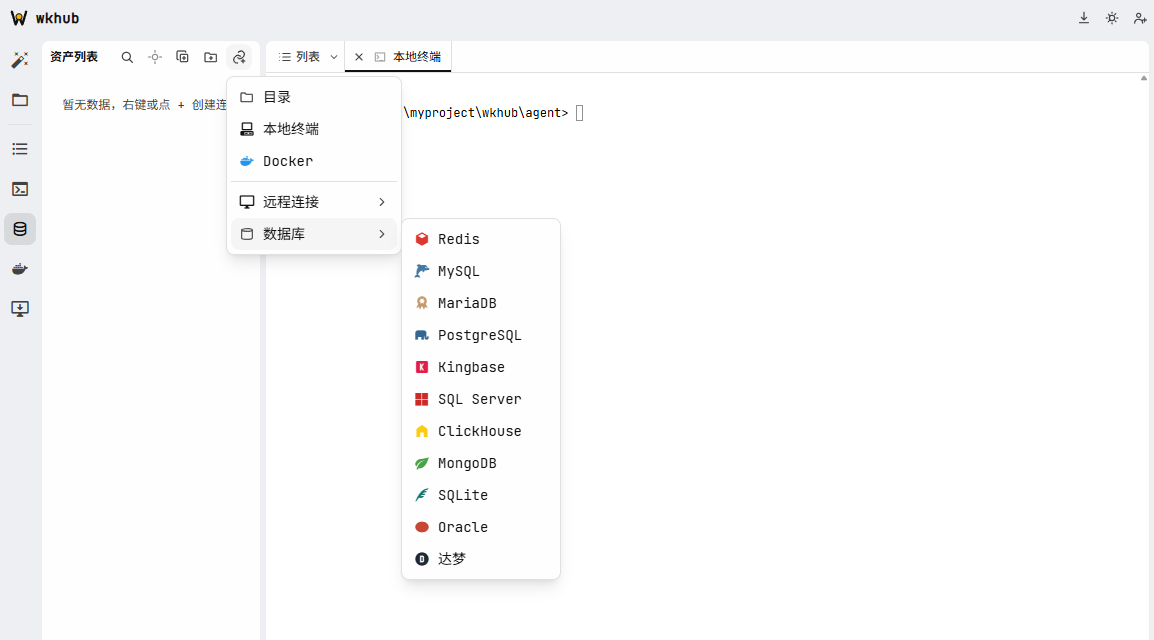This screenshot has width=1154, height=640.
Task: Select Redis database type
Action: point(481,239)
